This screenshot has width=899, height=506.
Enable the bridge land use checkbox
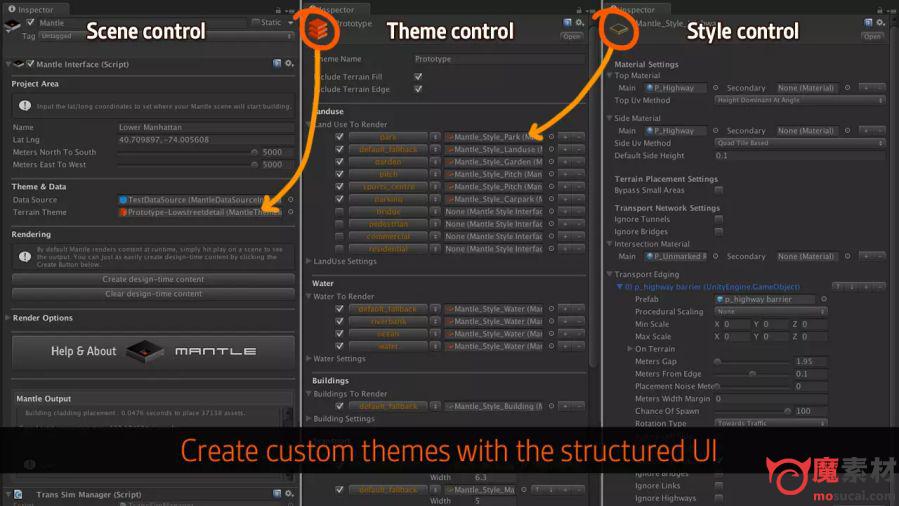339,211
